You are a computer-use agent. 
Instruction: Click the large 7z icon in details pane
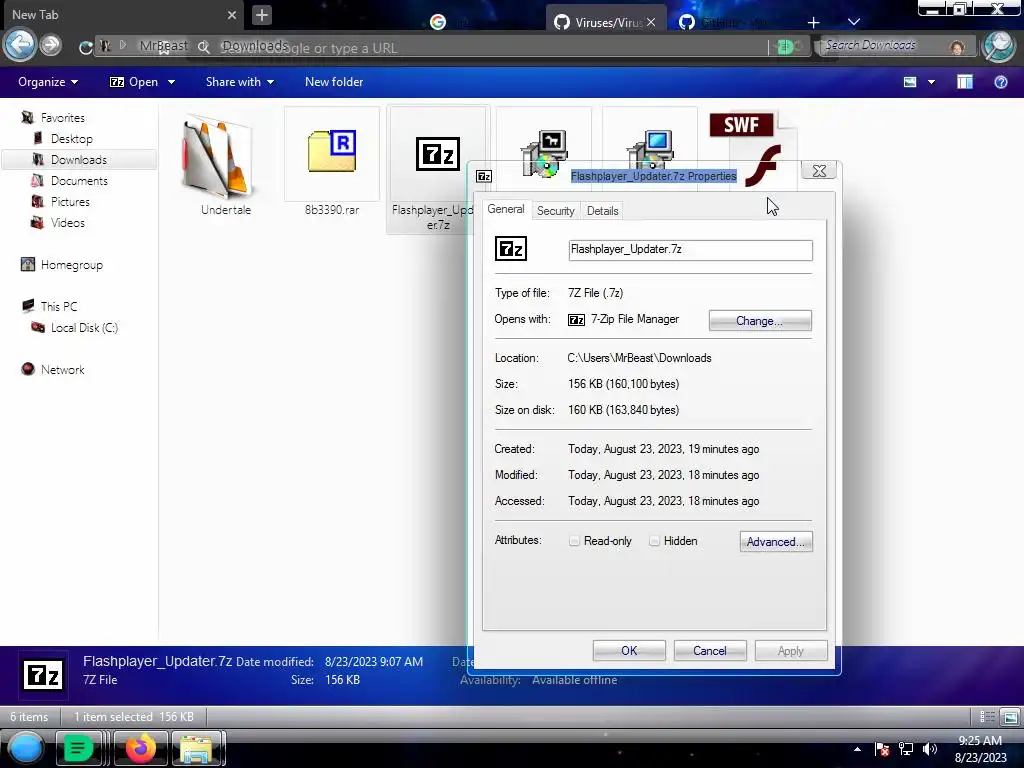[x=43, y=675]
